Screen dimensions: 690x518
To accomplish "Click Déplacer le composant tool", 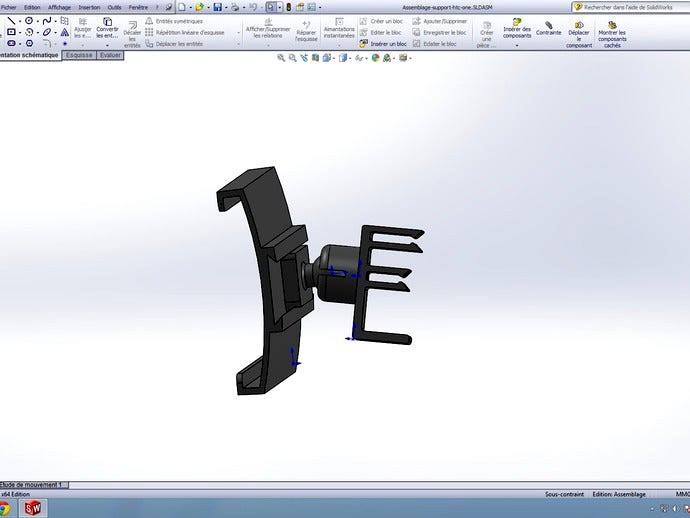I will coord(579,34).
